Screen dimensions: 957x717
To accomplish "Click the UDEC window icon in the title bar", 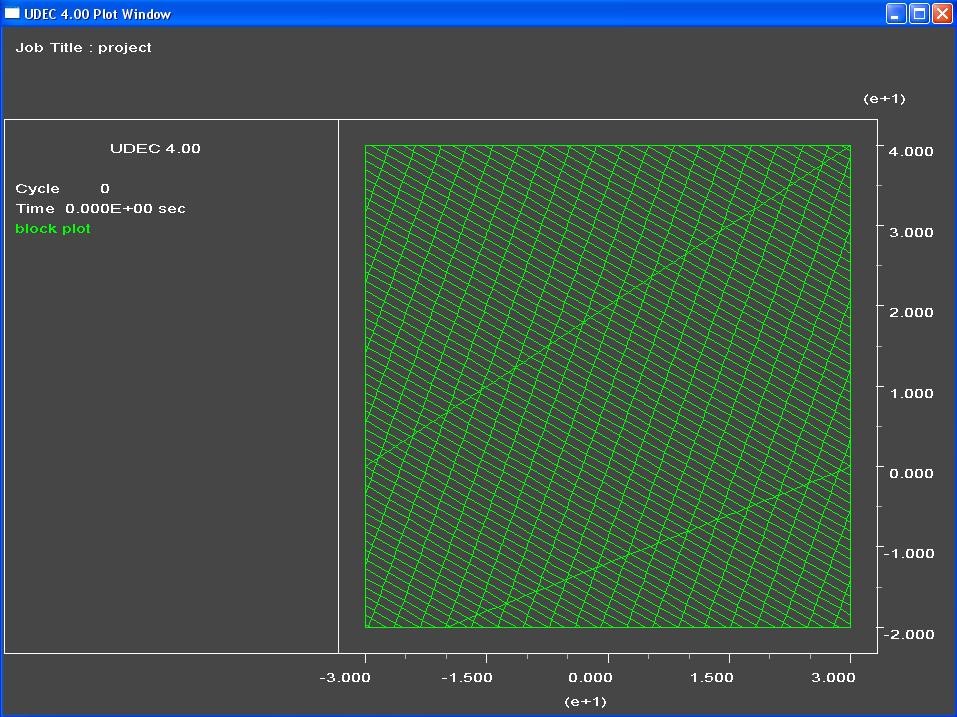I will tap(12, 13).
